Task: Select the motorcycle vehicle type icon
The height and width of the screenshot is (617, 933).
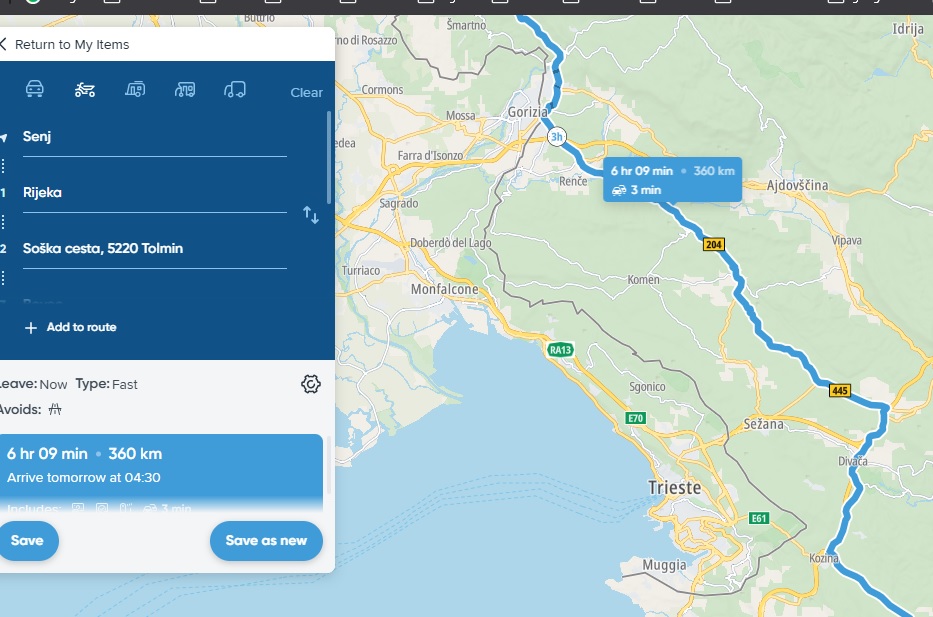Action: [84, 89]
